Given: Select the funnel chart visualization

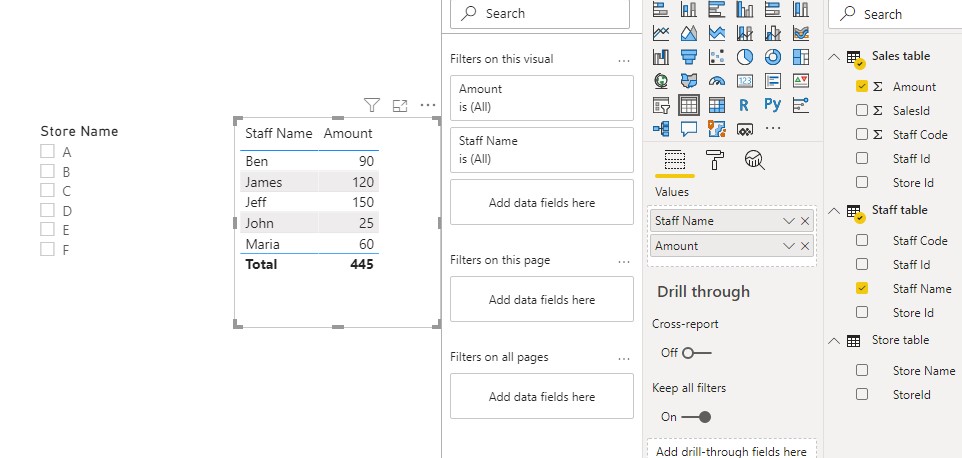Looking at the screenshot, I should [x=689, y=57].
